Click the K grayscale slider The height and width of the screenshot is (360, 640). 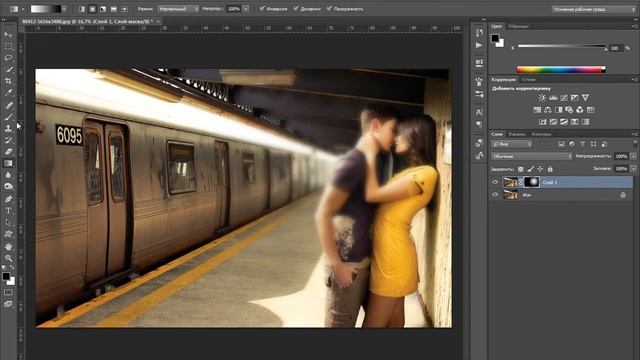point(562,46)
